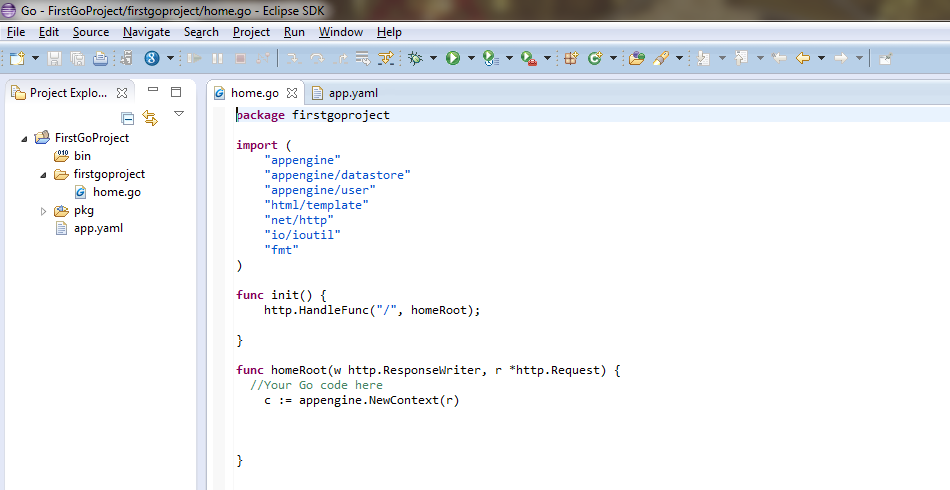Open the Source menu
This screenshot has height=490, width=950.
tap(91, 32)
